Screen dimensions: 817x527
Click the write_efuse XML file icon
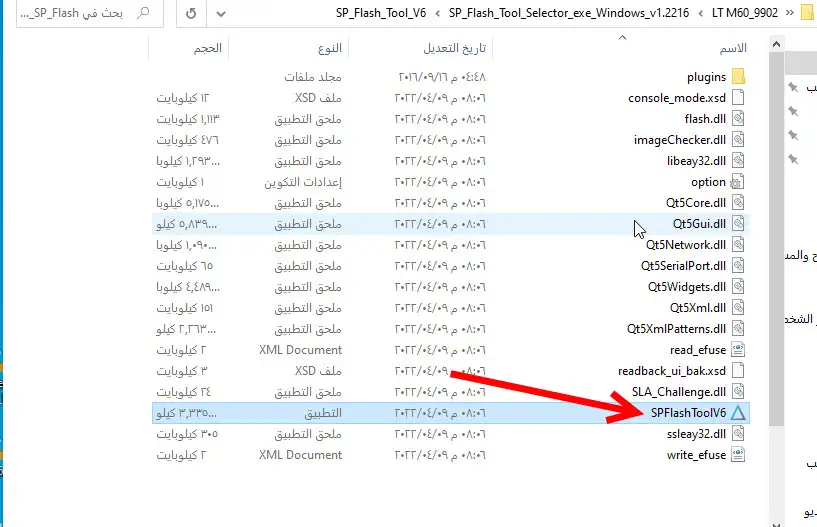(x=738, y=455)
